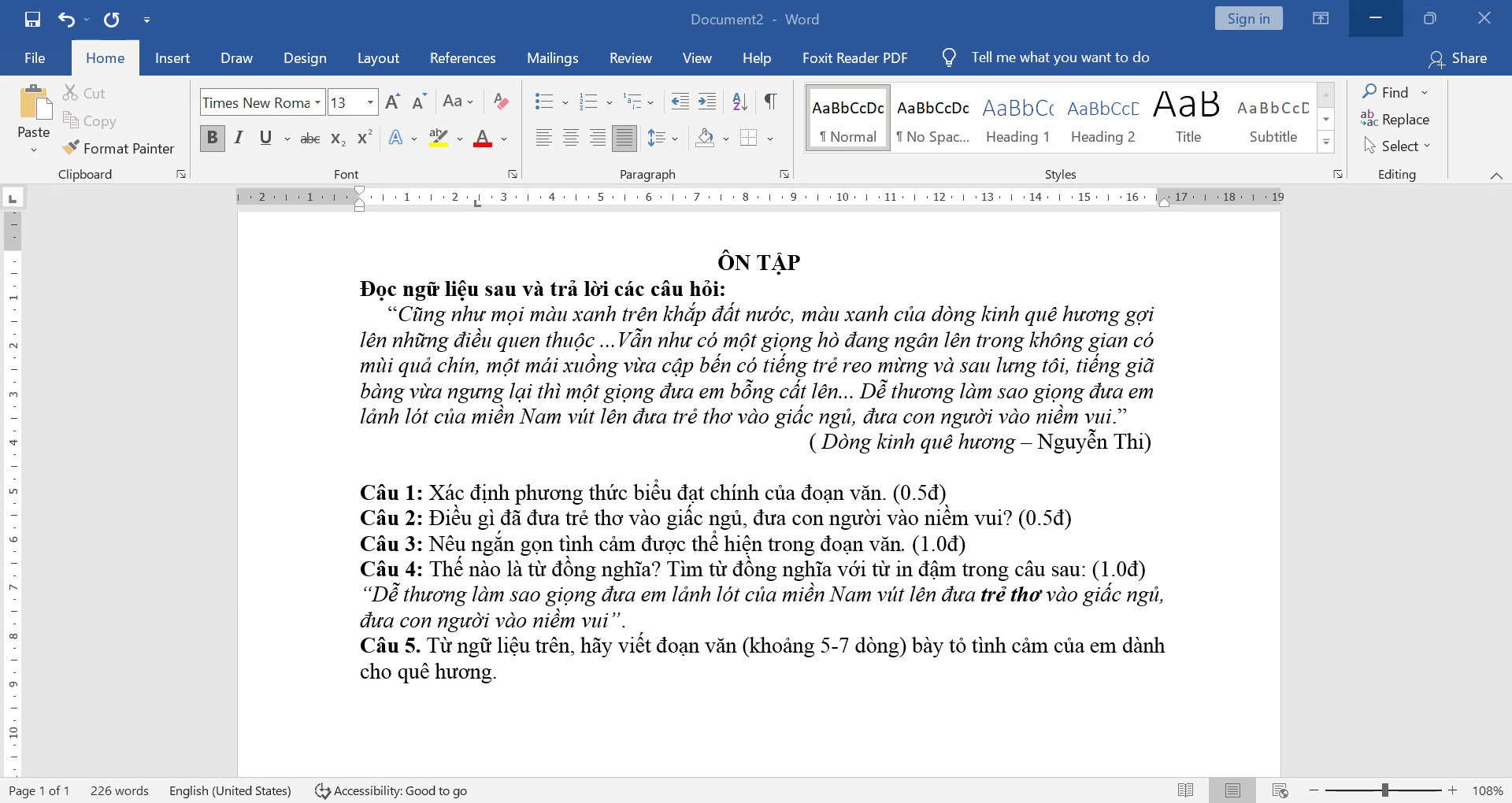The image size is (1512, 803).
Task: Insert a numbered list
Action: pyautogui.click(x=588, y=102)
